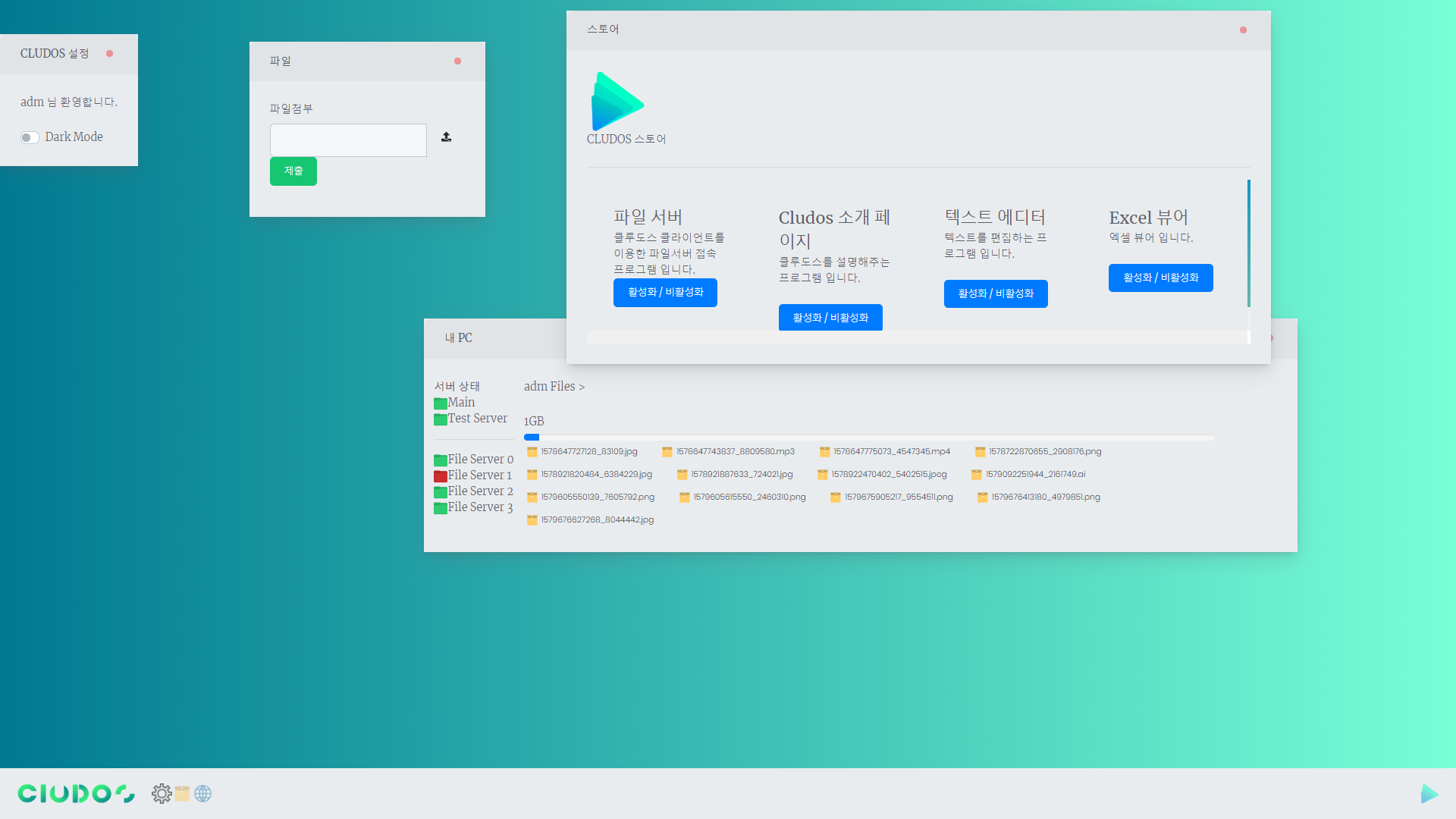1456x819 pixels.
Task: Open store play icon in taskbar corner
Action: pyautogui.click(x=1429, y=793)
